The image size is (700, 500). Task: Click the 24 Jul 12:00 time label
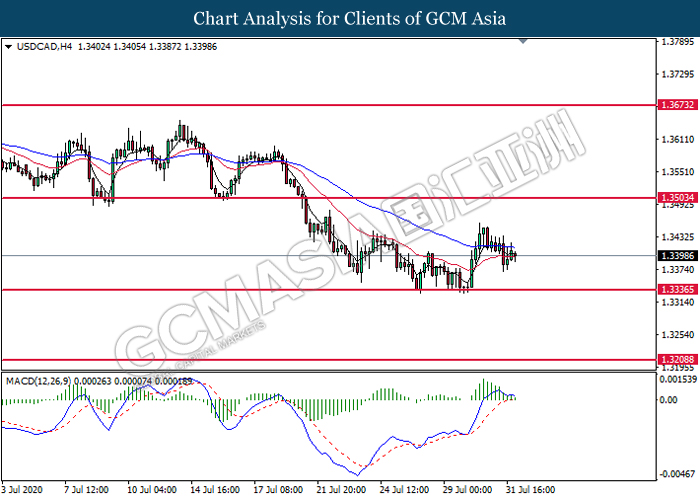pos(404,490)
